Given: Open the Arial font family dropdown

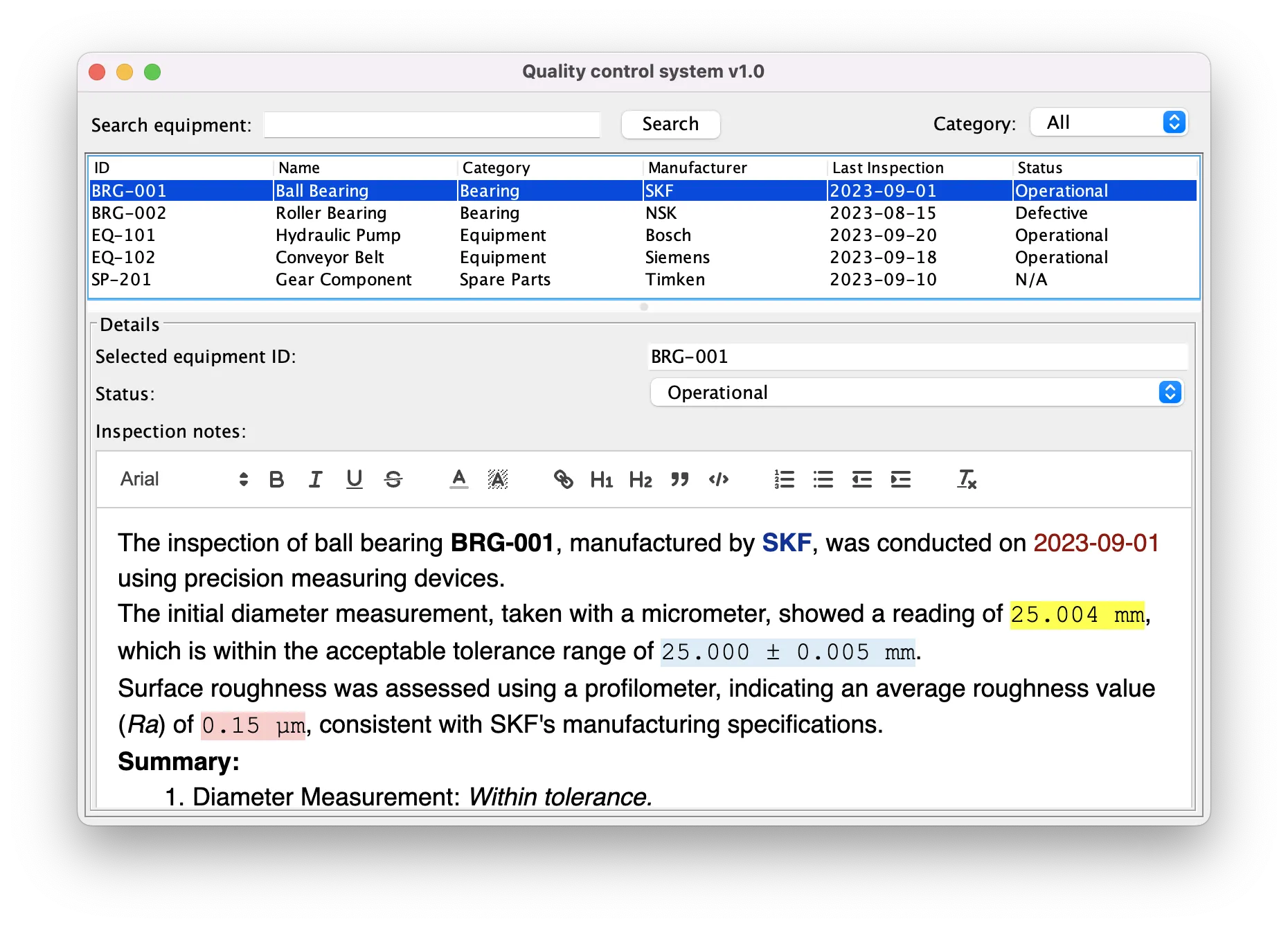Looking at the screenshot, I should (184, 479).
